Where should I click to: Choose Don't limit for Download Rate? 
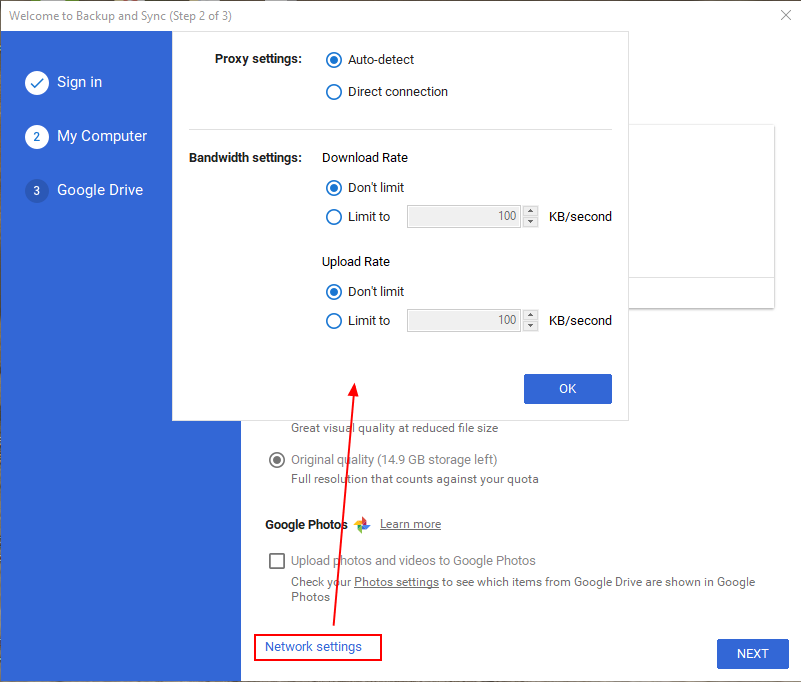click(334, 188)
